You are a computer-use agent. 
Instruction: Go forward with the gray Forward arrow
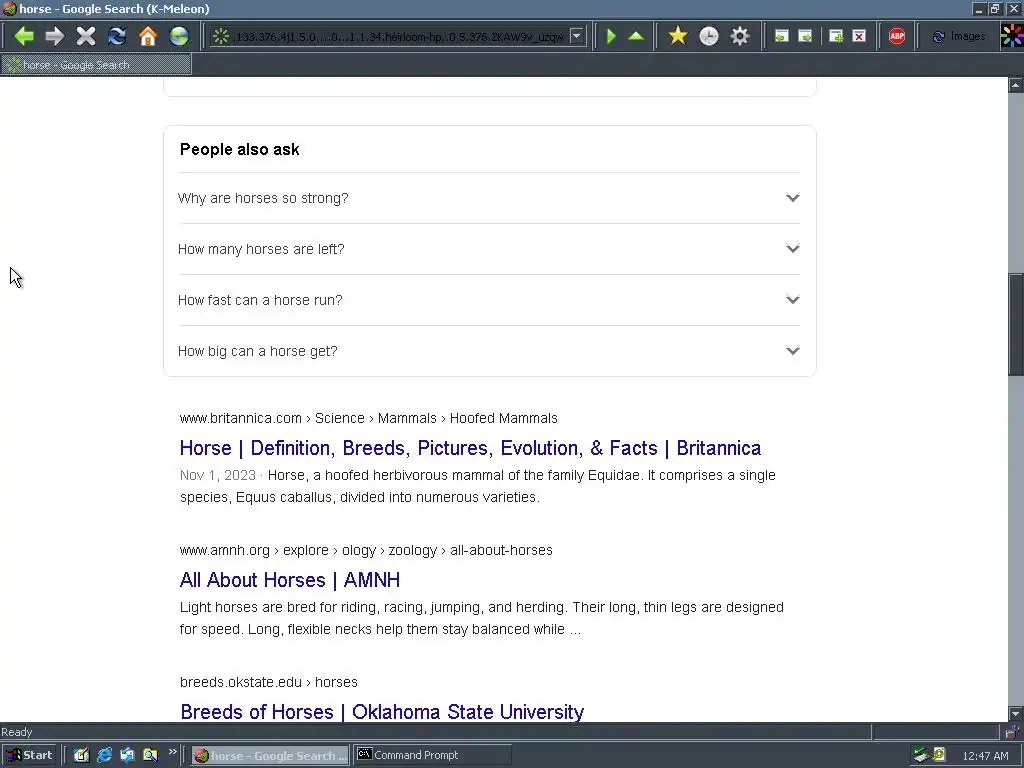pyautogui.click(x=55, y=36)
